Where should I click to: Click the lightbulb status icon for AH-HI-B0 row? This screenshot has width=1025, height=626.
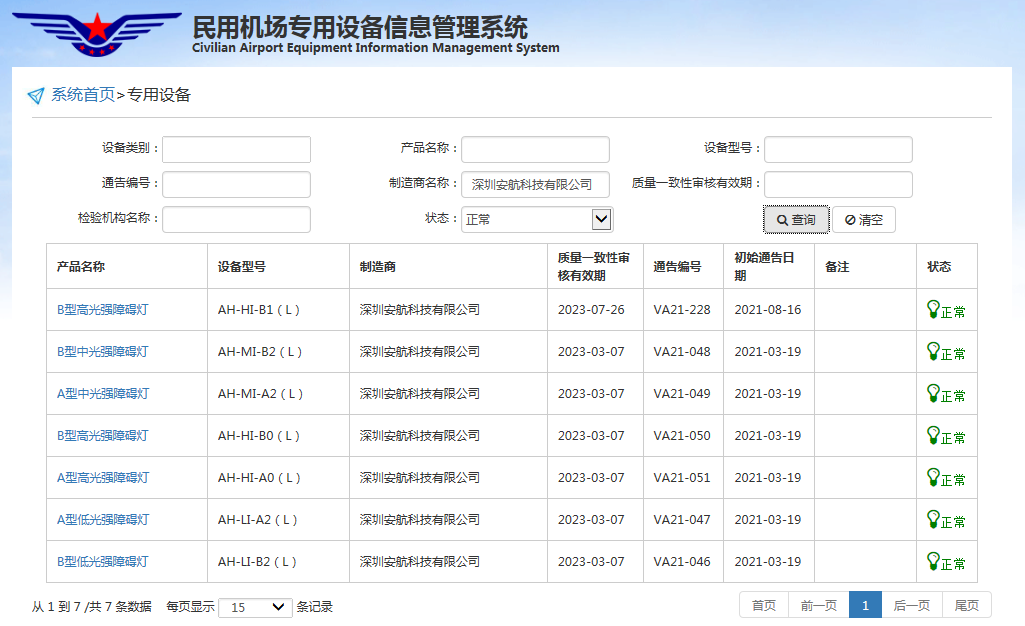(x=933, y=435)
